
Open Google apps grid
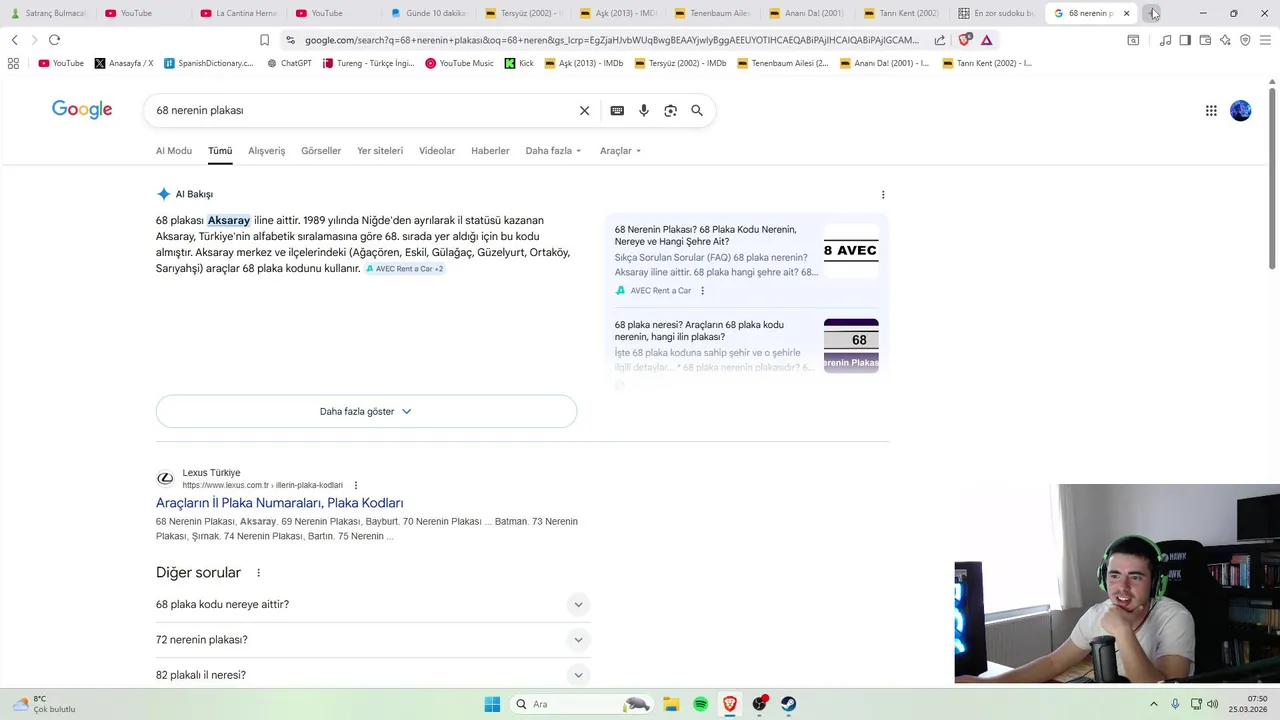pyautogui.click(x=1211, y=111)
